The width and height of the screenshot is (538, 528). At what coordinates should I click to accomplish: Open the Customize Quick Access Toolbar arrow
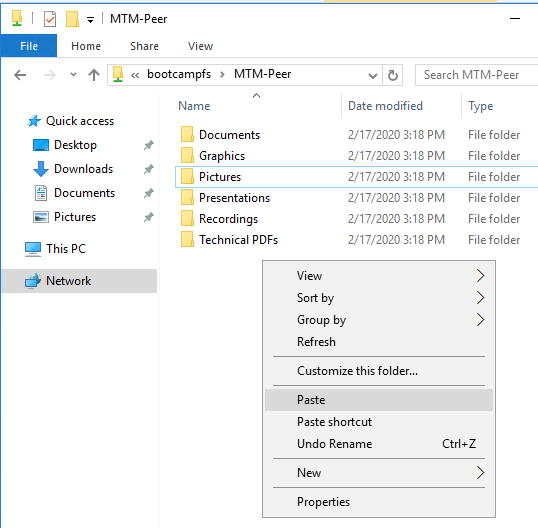click(90, 20)
